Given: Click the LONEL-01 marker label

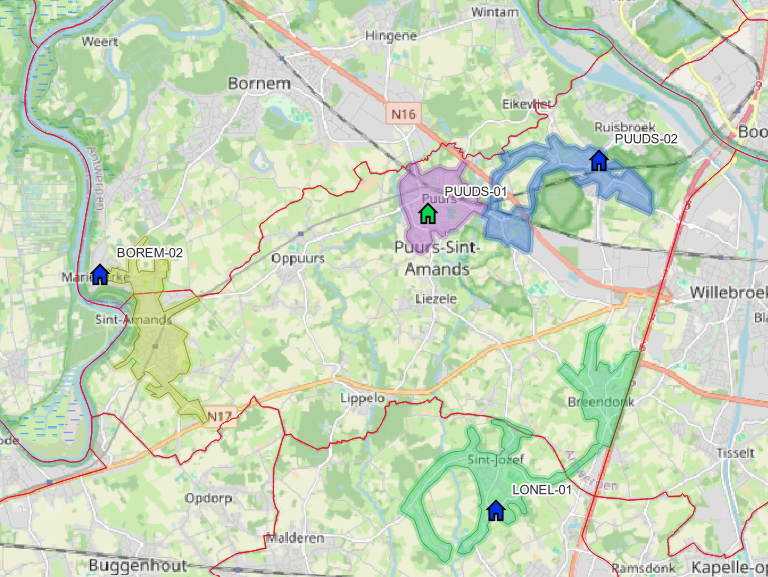Looking at the screenshot, I should (542, 490).
